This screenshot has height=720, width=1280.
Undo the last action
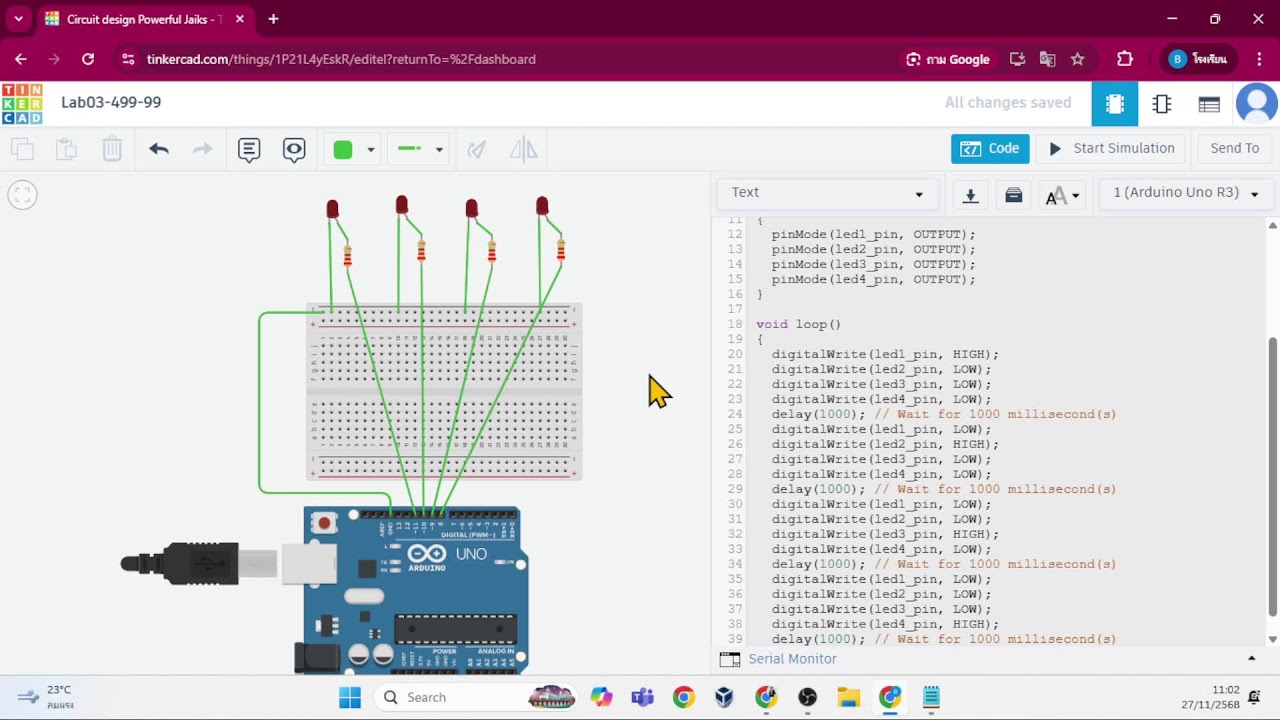click(x=158, y=149)
